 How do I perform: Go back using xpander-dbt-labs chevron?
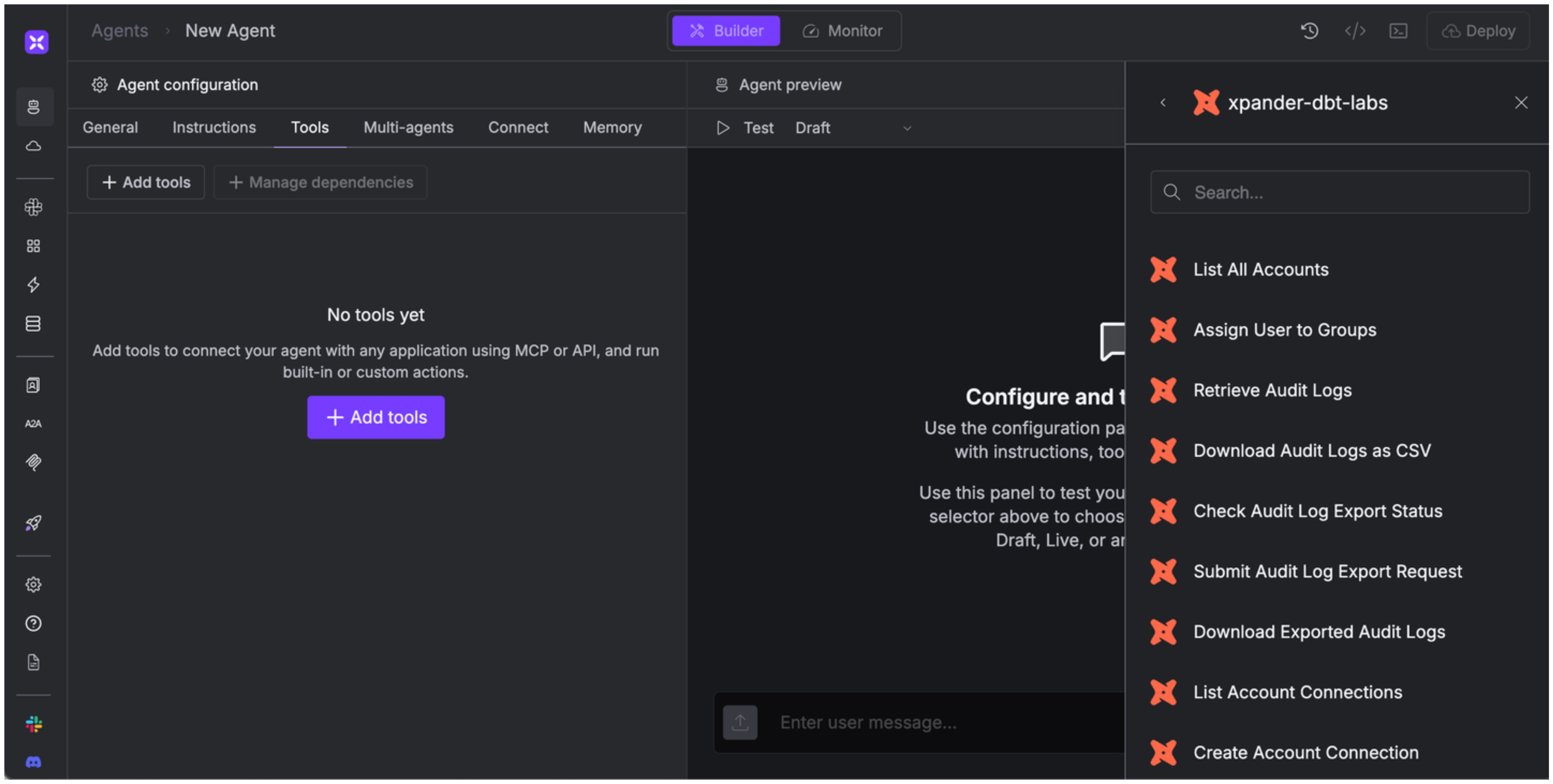[1163, 103]
